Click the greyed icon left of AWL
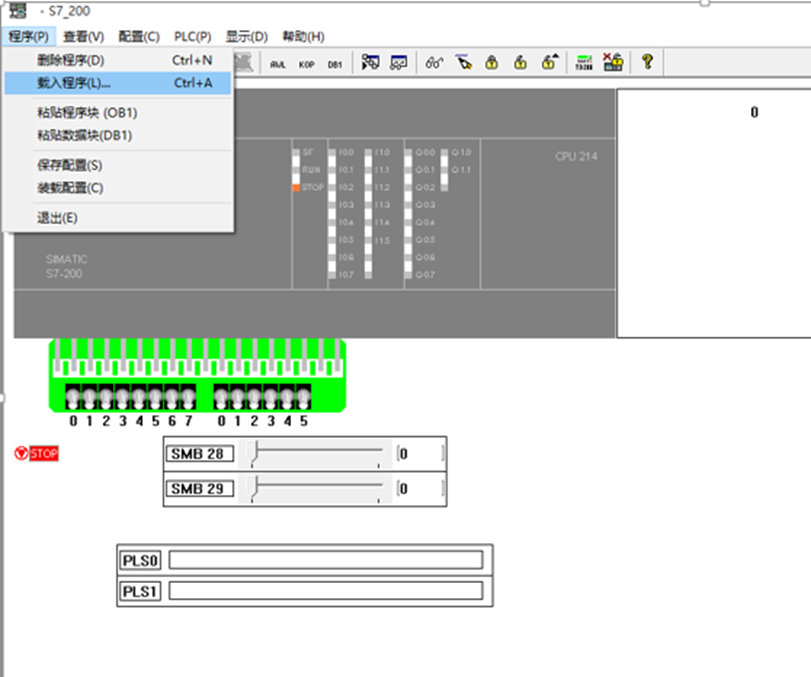Image resolution: width=811 pixels, height=677 pixels. pos(244,63)
